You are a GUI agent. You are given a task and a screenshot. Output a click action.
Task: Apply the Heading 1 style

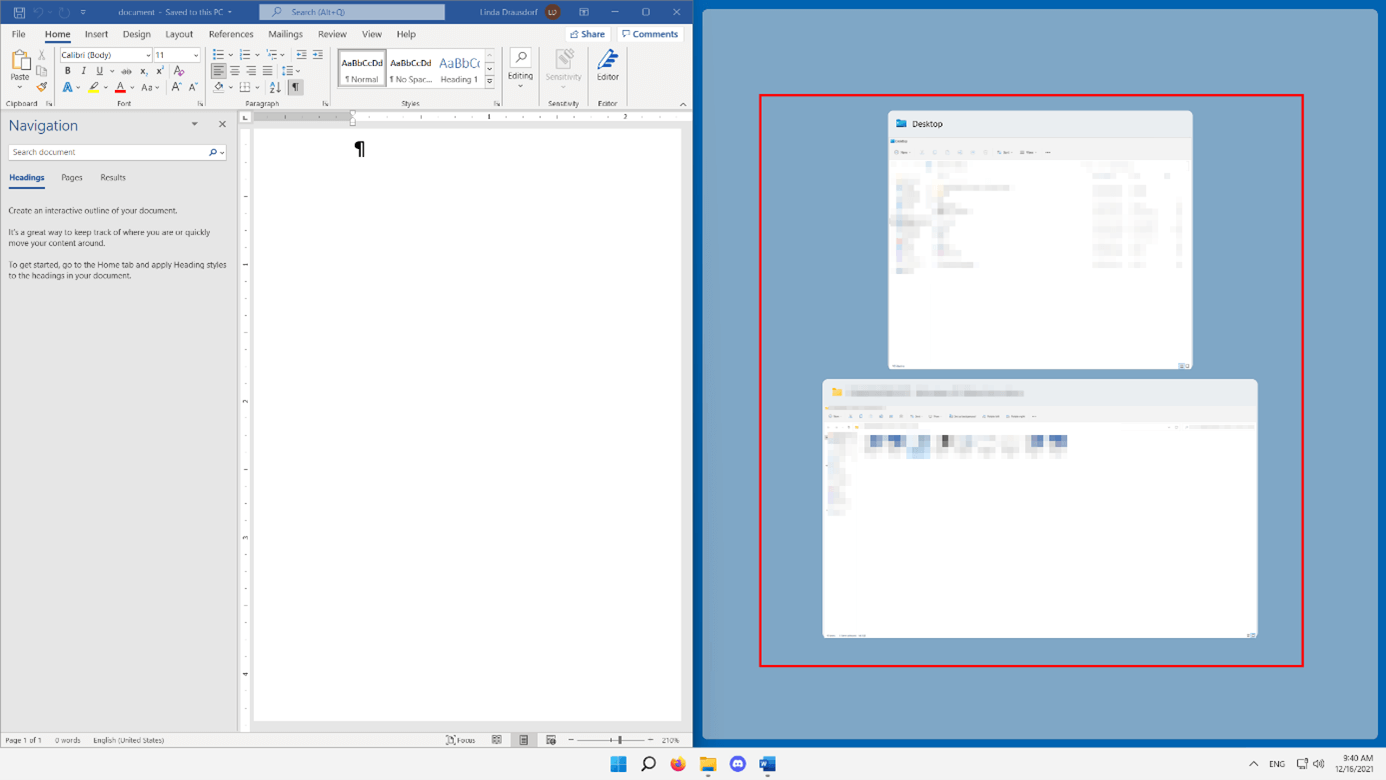pos(459,68)
